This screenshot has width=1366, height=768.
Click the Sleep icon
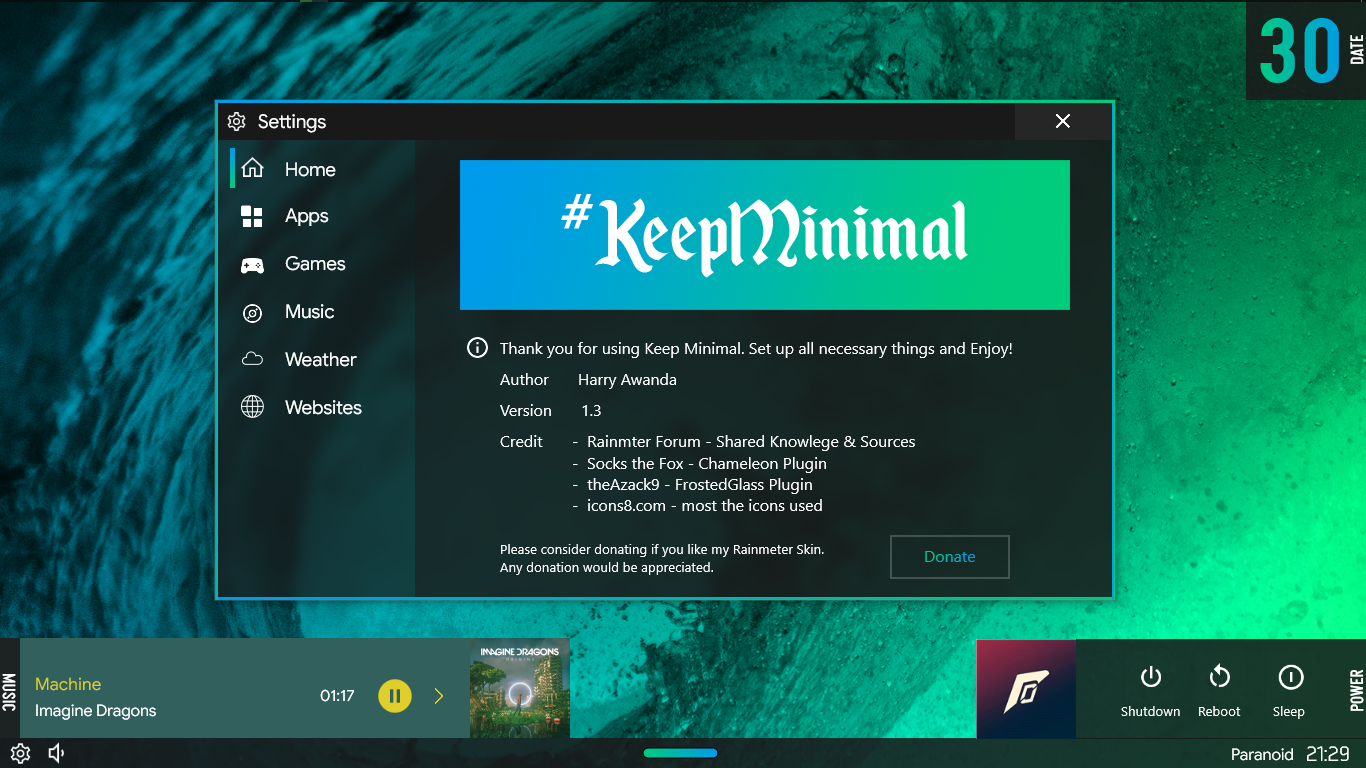[1290, 678]
